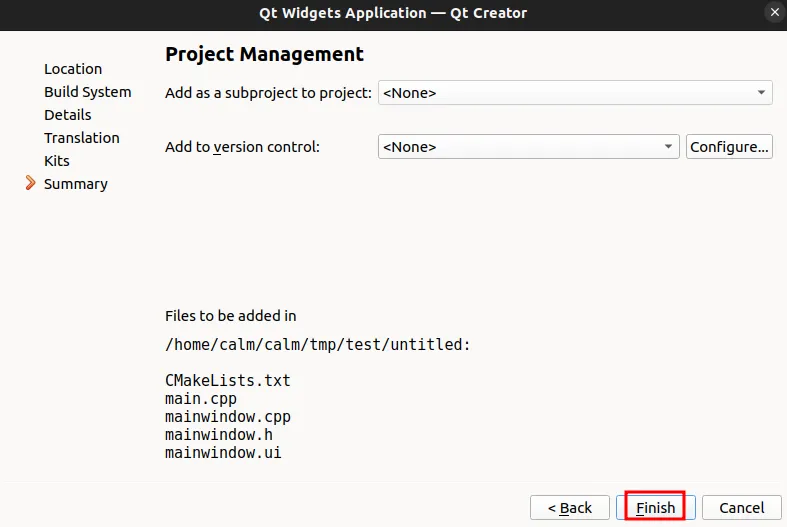Select the Build System wizard step
Screen dimensions: 787x527
click(x=87, y=92)
